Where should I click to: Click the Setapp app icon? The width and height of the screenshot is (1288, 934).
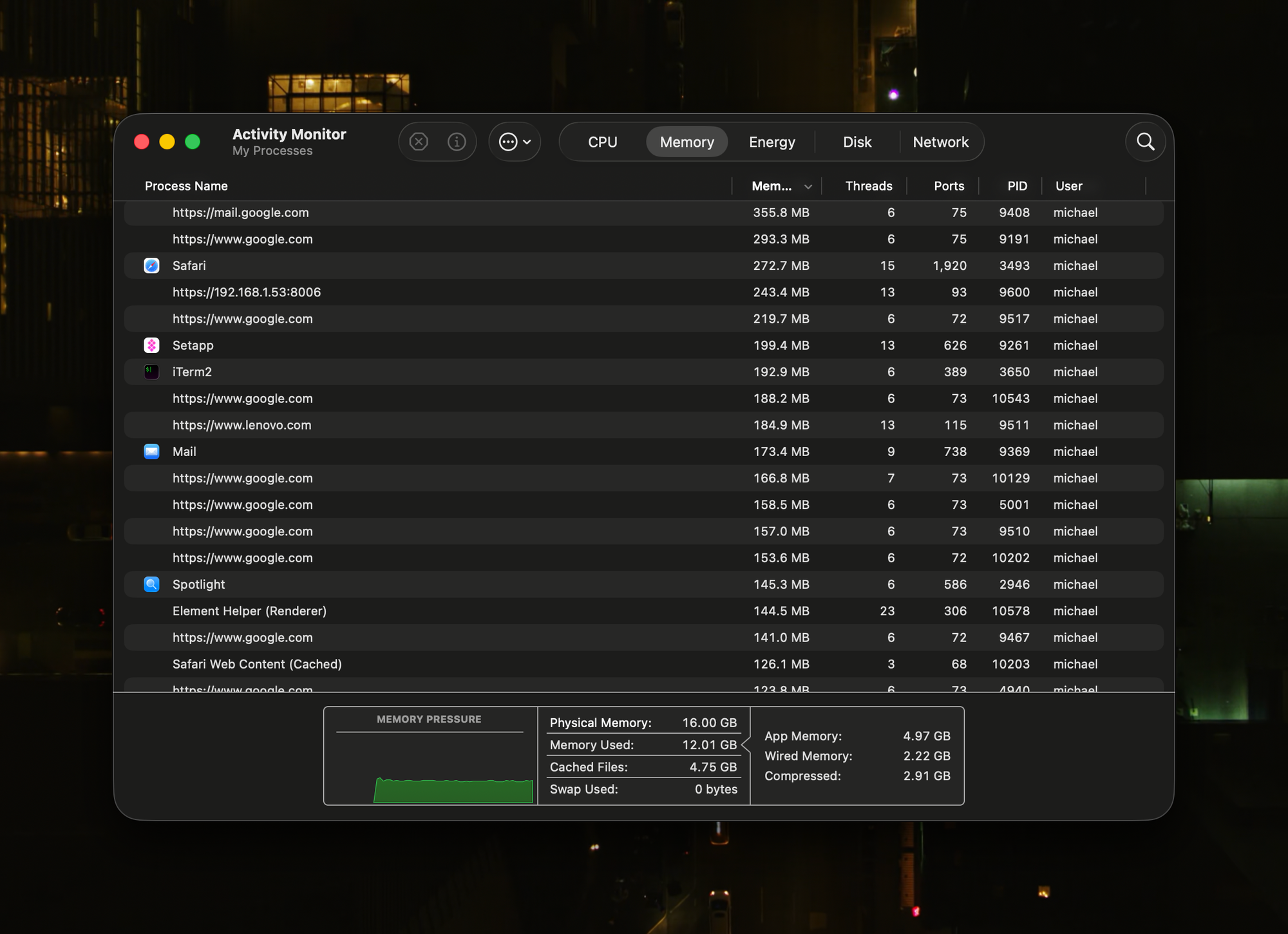[151, 345]
